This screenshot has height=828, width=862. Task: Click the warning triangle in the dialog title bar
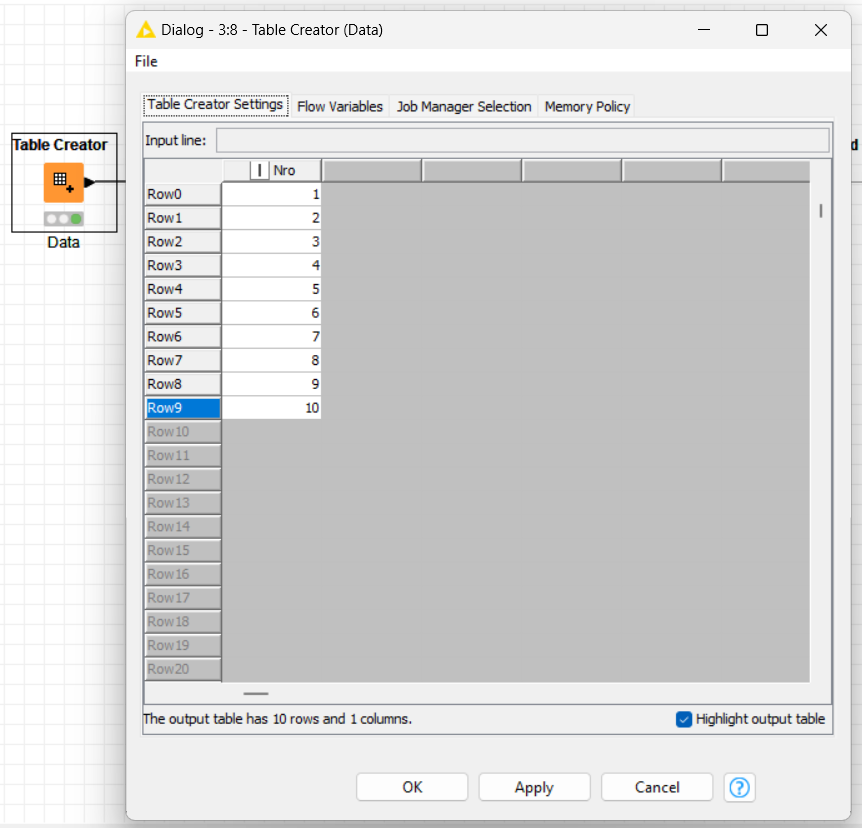pos(144,30)
